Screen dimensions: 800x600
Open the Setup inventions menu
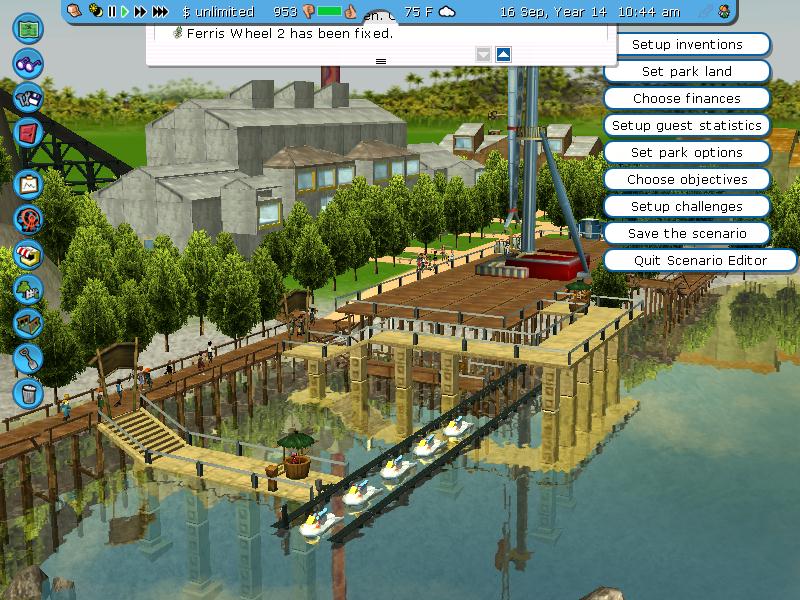point(686,45)
